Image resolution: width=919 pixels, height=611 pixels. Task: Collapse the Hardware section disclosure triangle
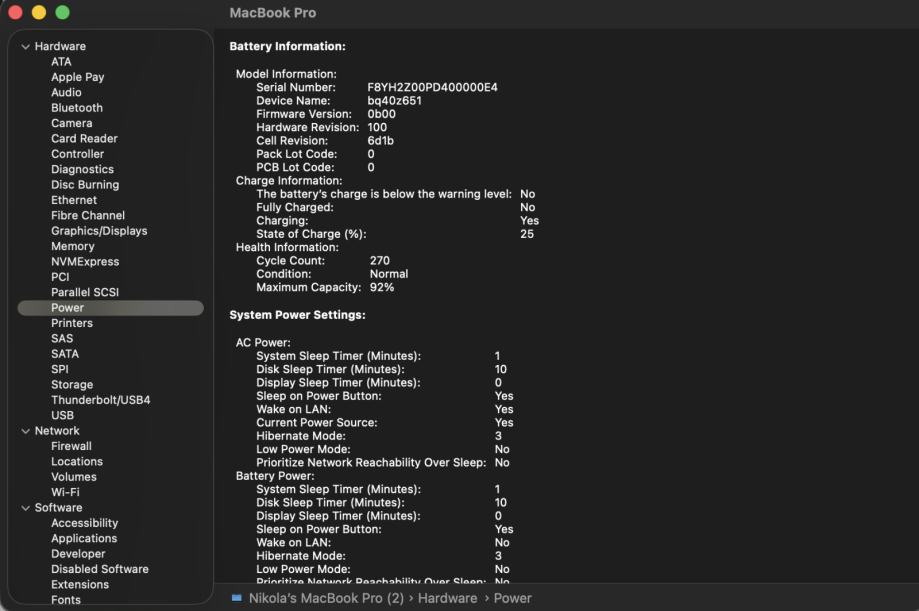pyautogui.click(x=26, y=47)
